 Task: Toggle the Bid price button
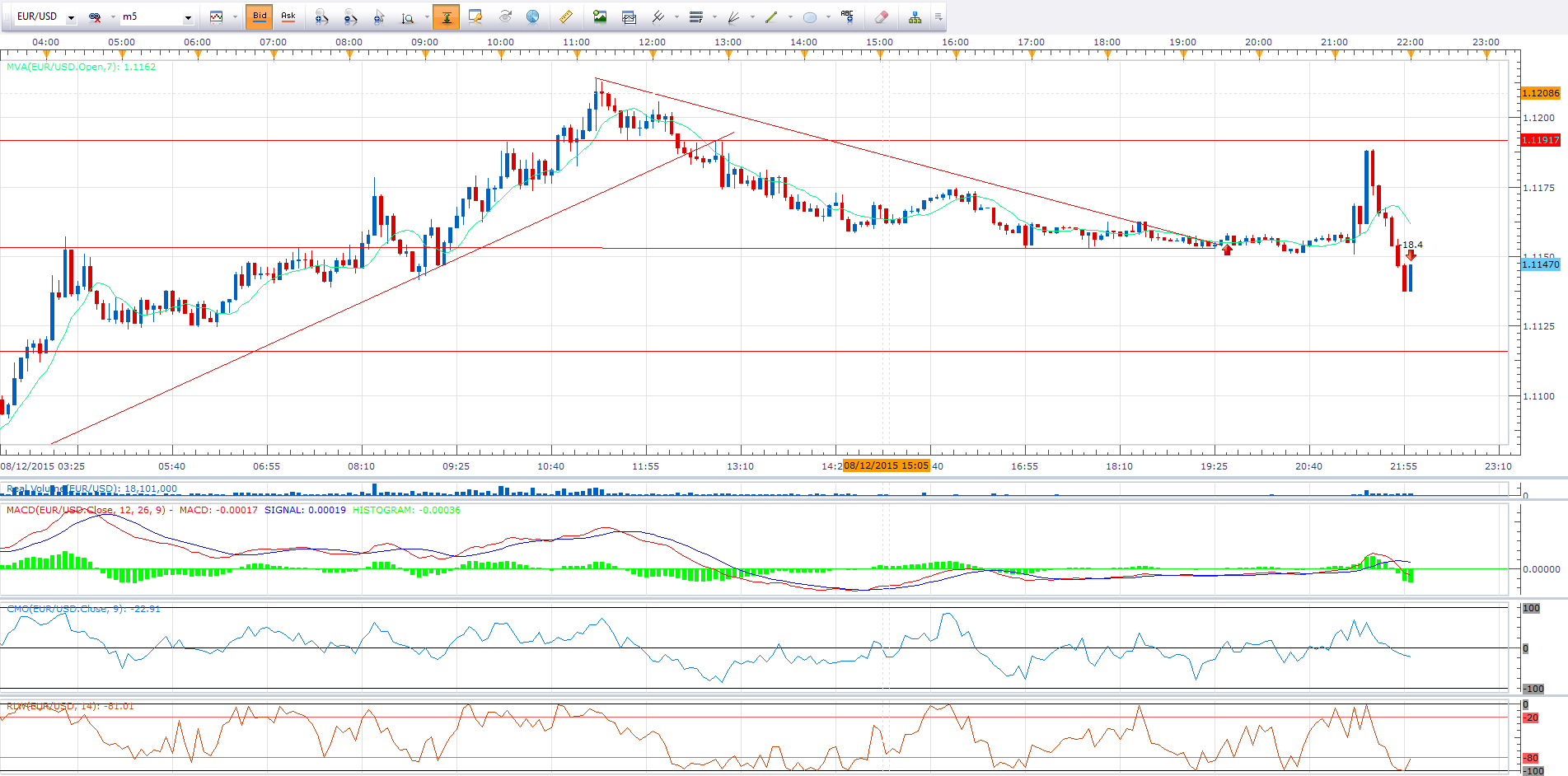(x=260, y=16)
